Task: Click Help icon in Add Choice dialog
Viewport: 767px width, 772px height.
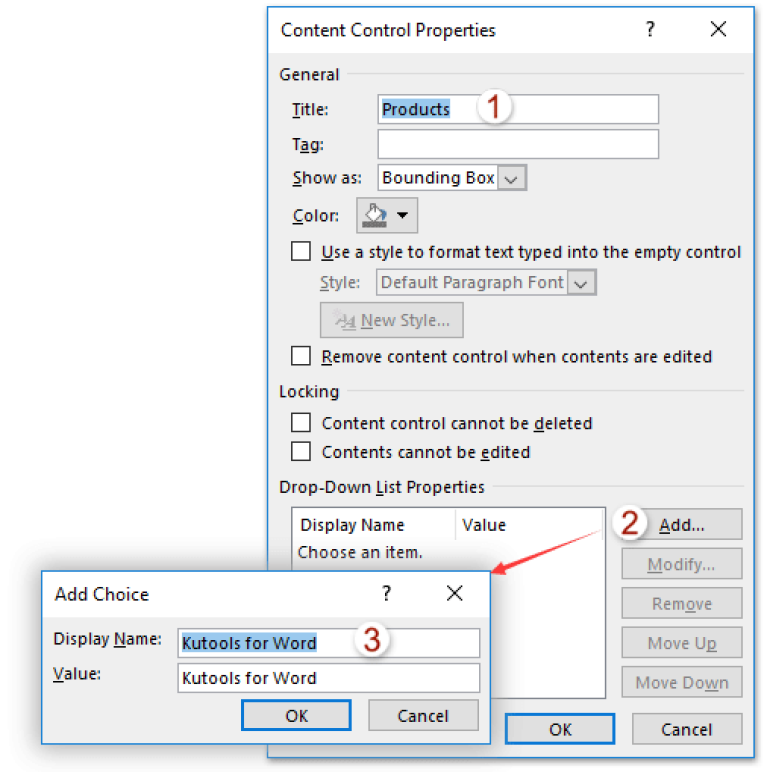Action: 386,593
